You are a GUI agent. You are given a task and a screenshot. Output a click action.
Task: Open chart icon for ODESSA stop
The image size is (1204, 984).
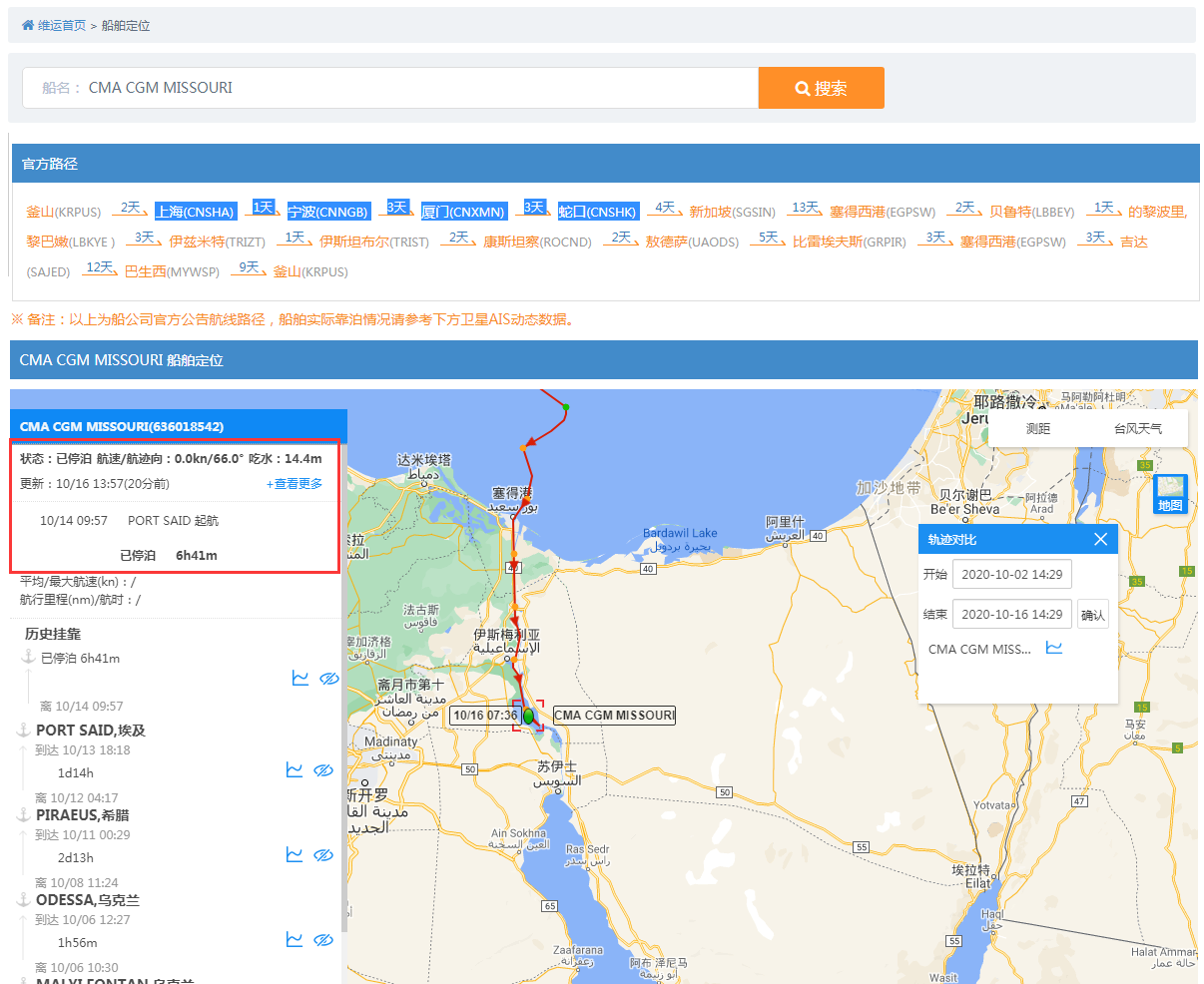tap(295, 940)
